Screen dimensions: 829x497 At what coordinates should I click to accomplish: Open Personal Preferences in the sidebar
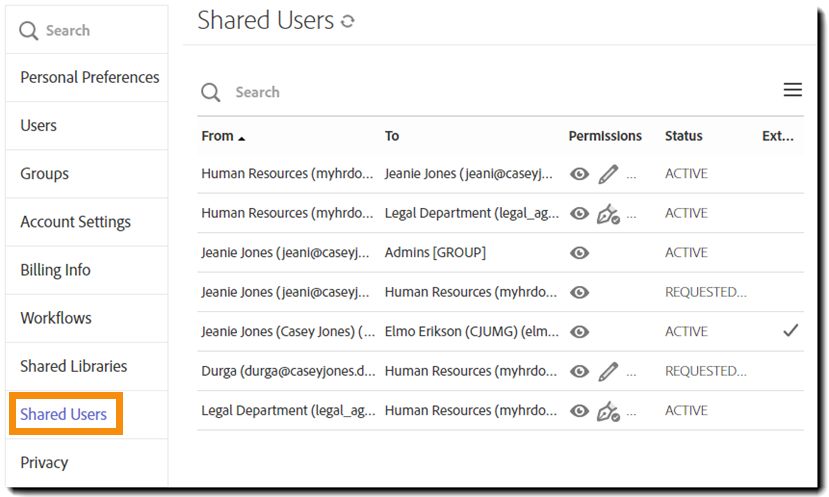tap(89, 77)
